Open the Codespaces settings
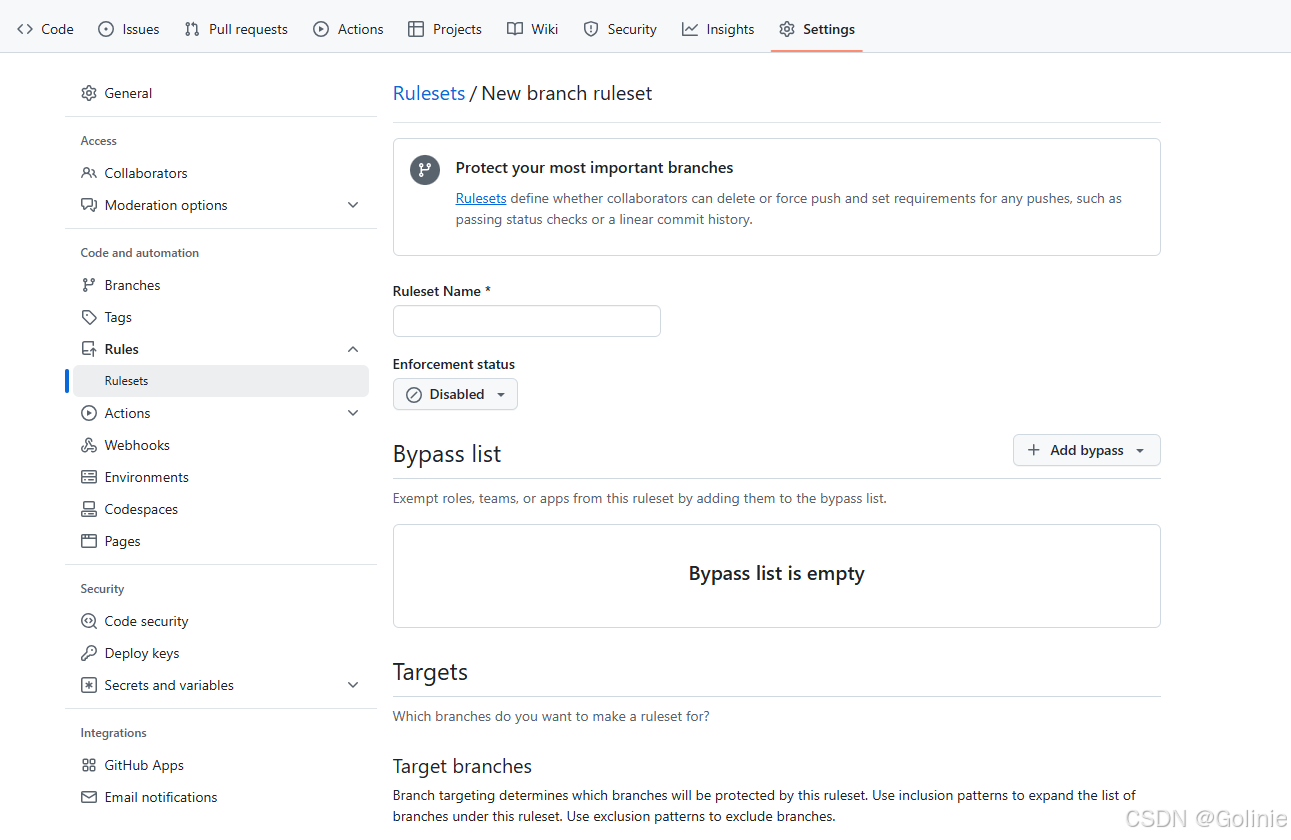The height and width of the screenshot is (840, 1291). point(221,509)
